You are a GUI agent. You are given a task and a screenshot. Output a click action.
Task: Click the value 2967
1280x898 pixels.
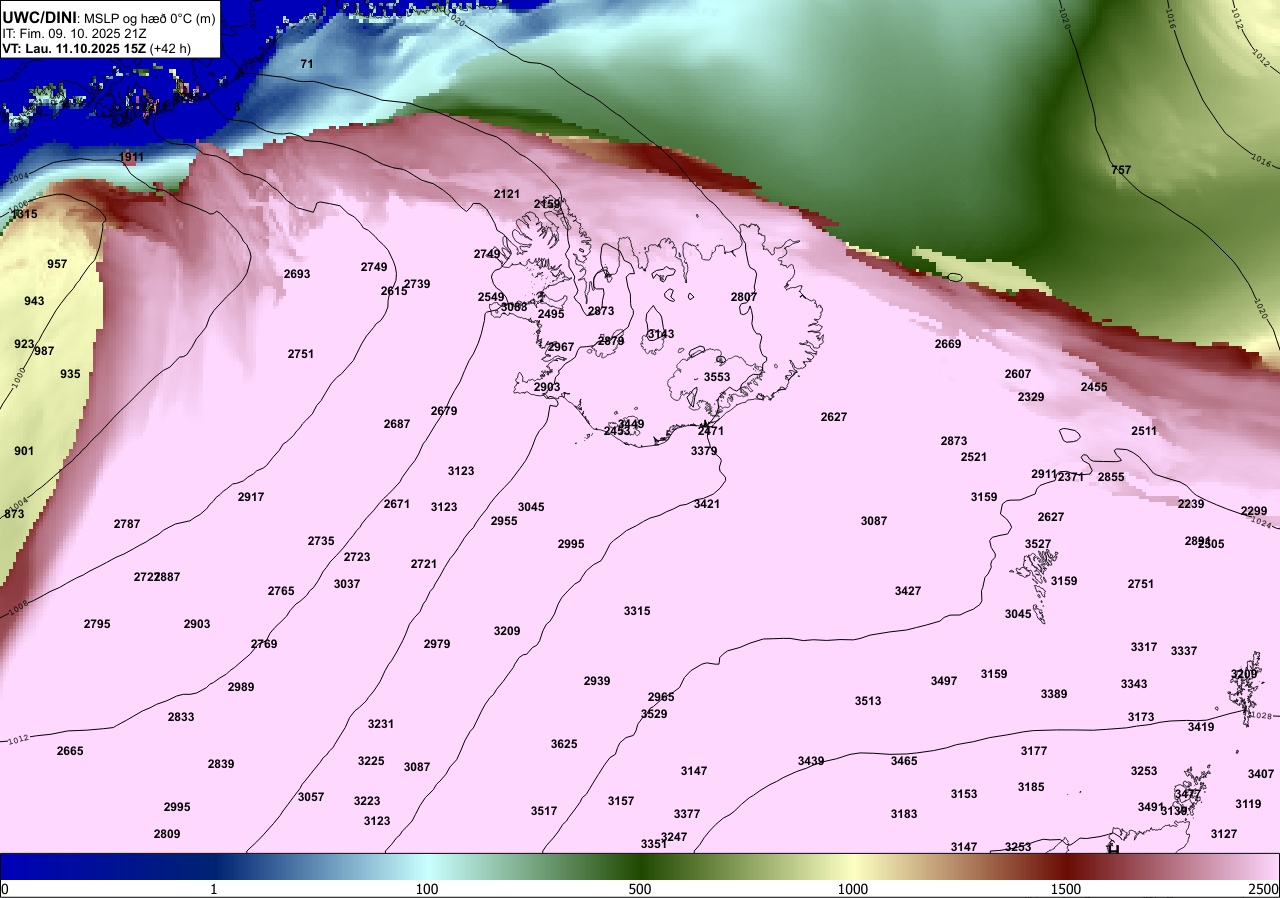click(x=561, y=347)
